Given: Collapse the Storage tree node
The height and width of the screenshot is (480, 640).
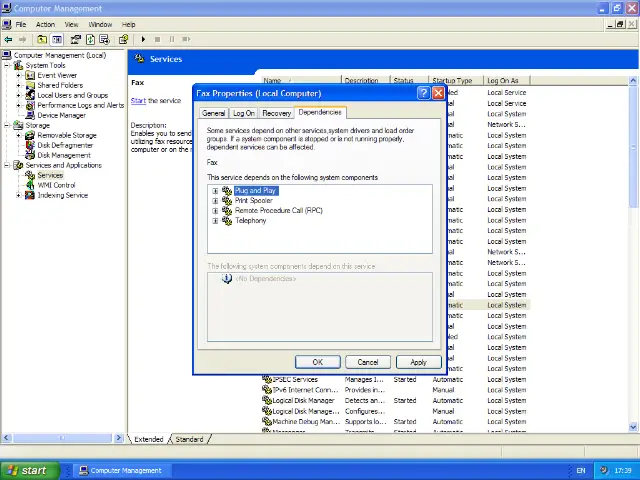Looking at the screenshot, I should pyautogui.click(x=7, y=125).
